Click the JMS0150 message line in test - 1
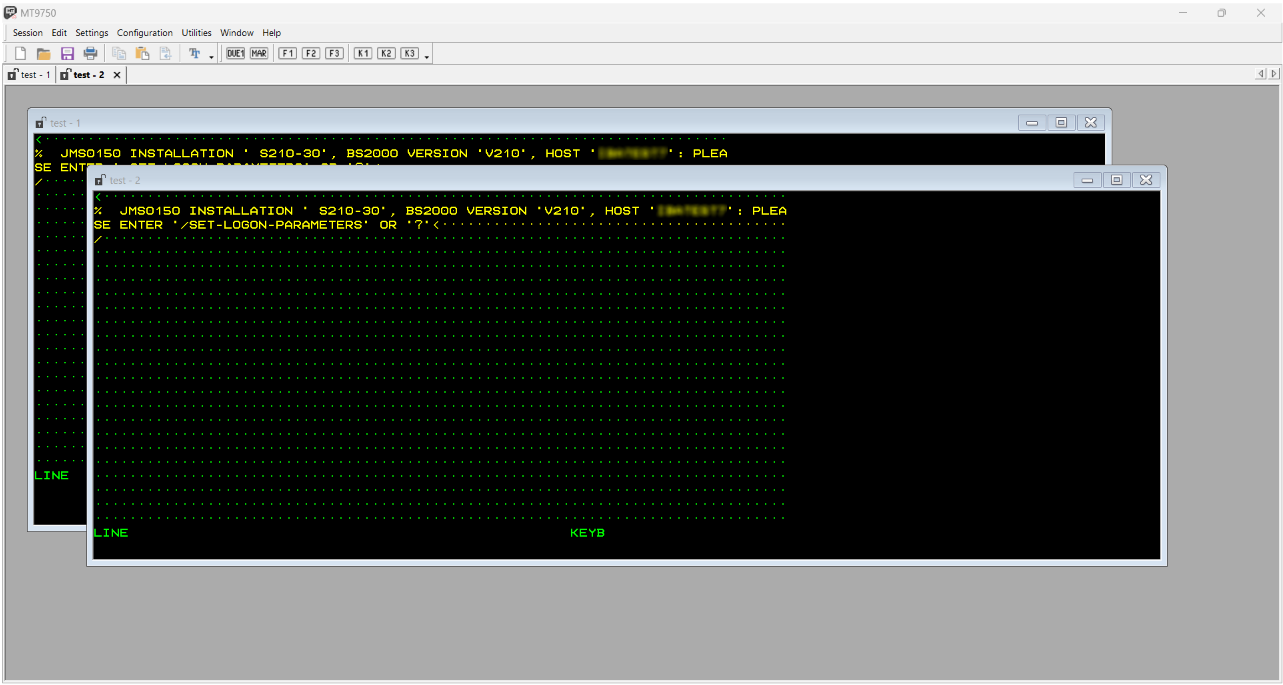The image size is (1283, 685). 381,153
